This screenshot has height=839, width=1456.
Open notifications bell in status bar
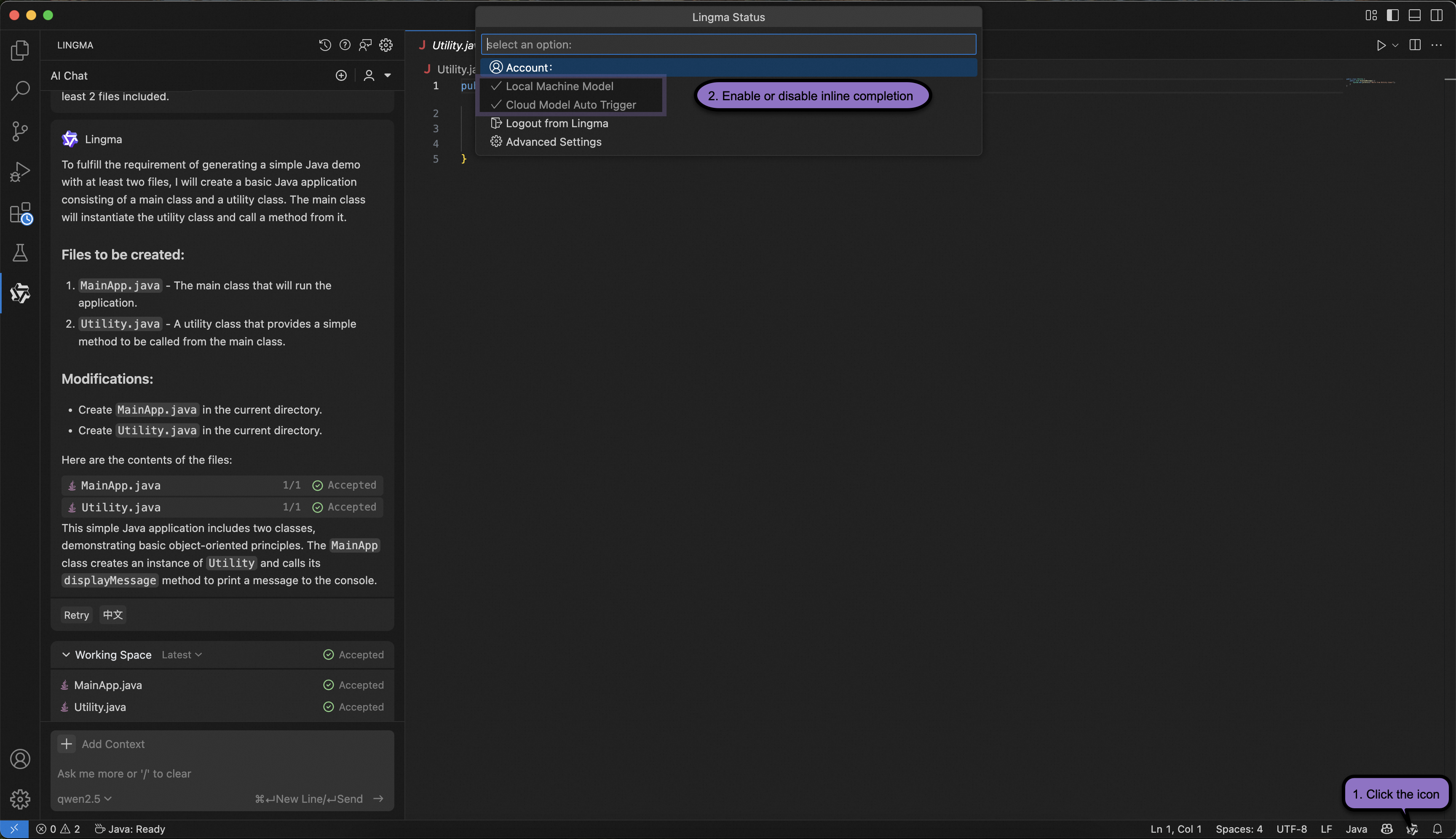pyautogui.click(x=1437, y=829)
